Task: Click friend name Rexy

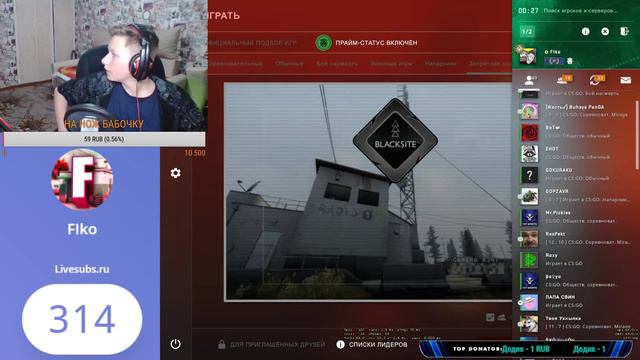Action: click(x=551, y=255)
